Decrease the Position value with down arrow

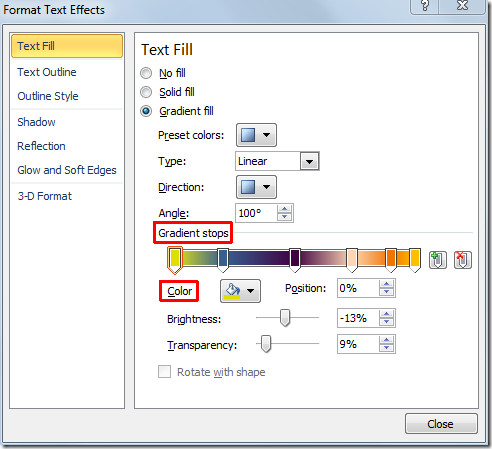[386, 292]
